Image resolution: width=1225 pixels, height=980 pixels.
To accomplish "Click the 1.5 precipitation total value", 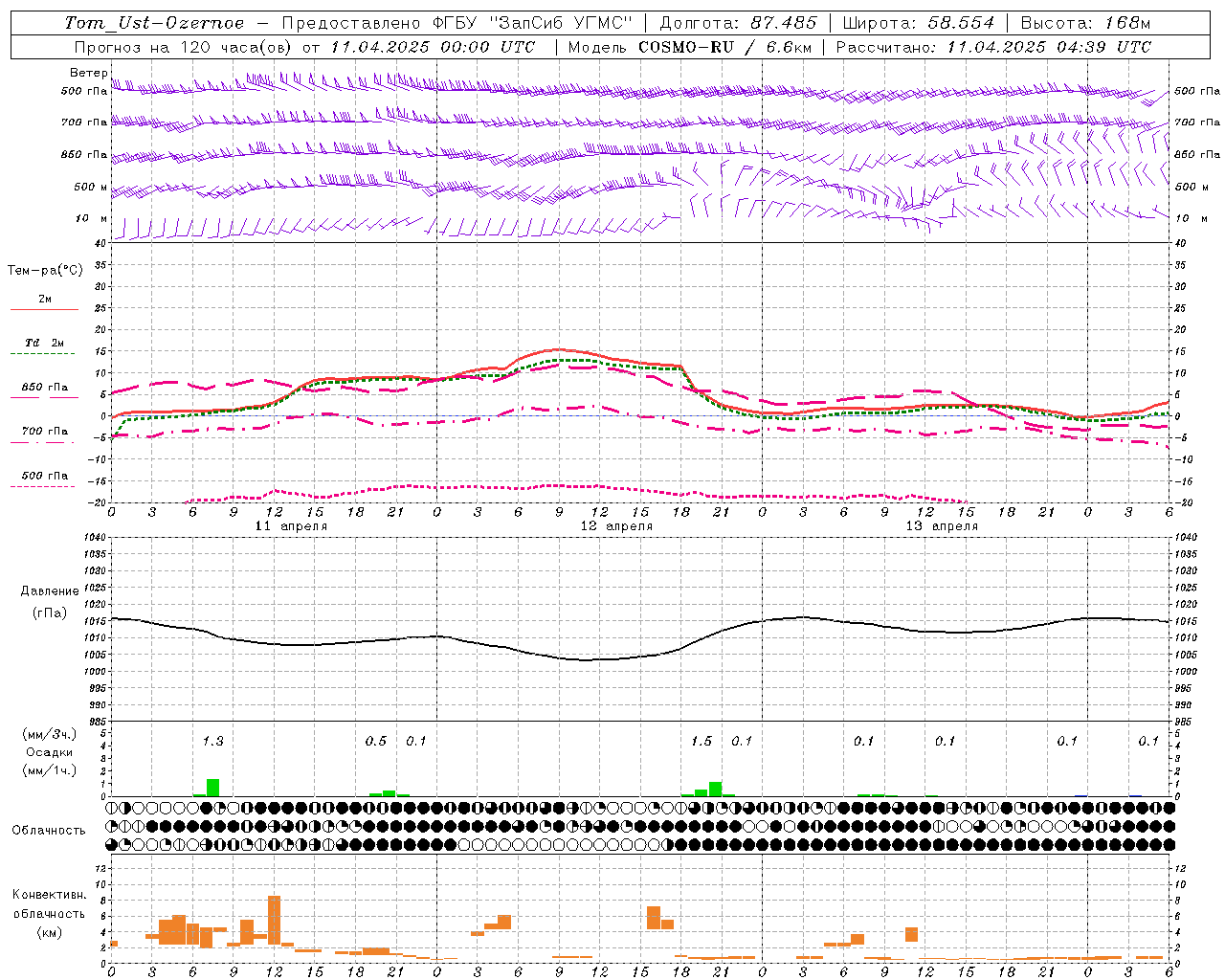I will (702, 741).
